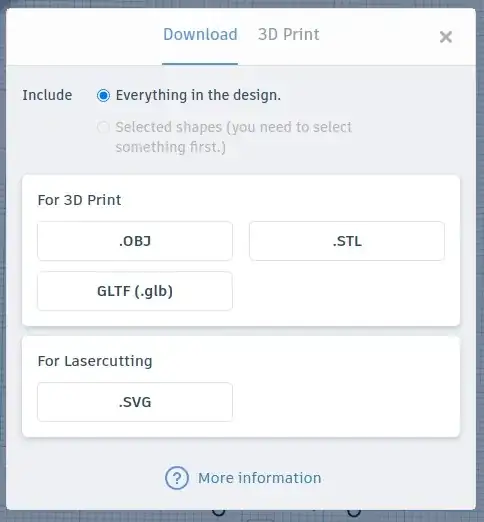Click the 'Everything in the design.' label text
The height and width of the screenshot is (522, 484).
[198, 95]
